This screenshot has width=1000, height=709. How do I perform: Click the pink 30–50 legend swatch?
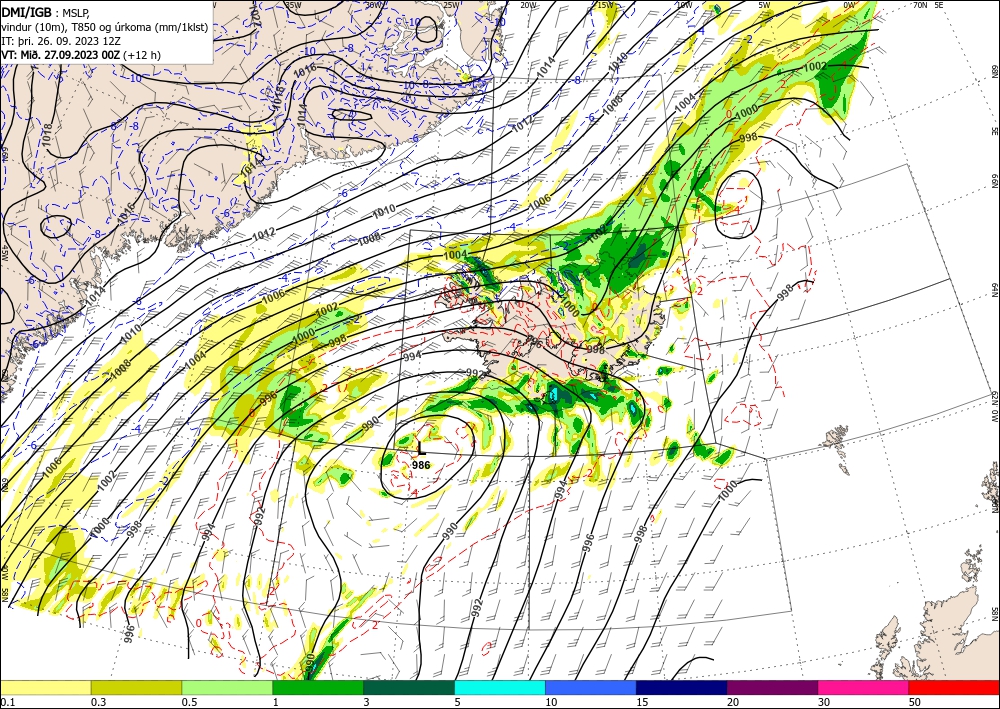(x=864, y=687)
